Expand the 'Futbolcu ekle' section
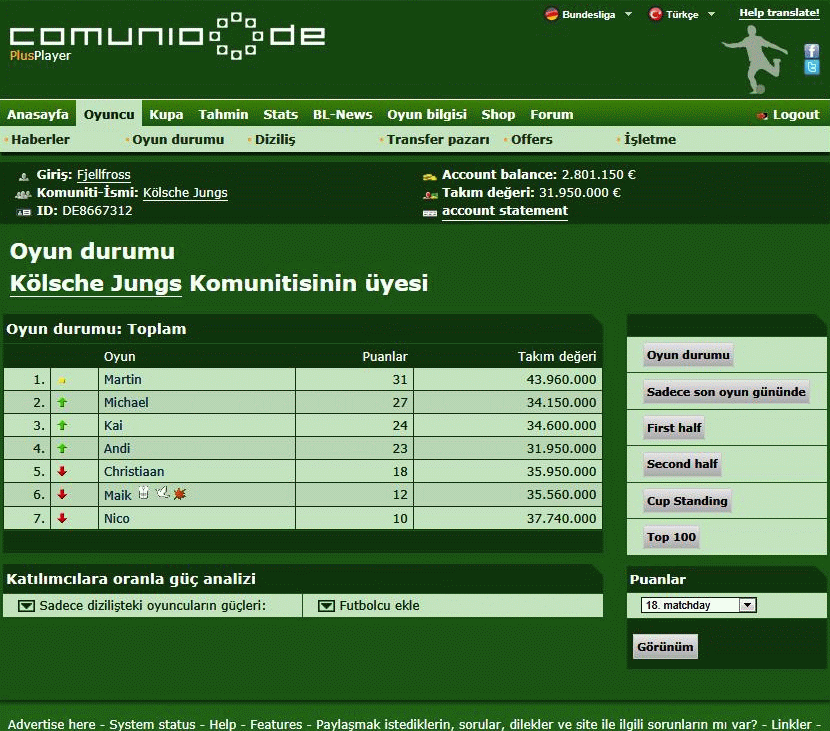This screenshot has height=731, width=830. tap(326, 605)
